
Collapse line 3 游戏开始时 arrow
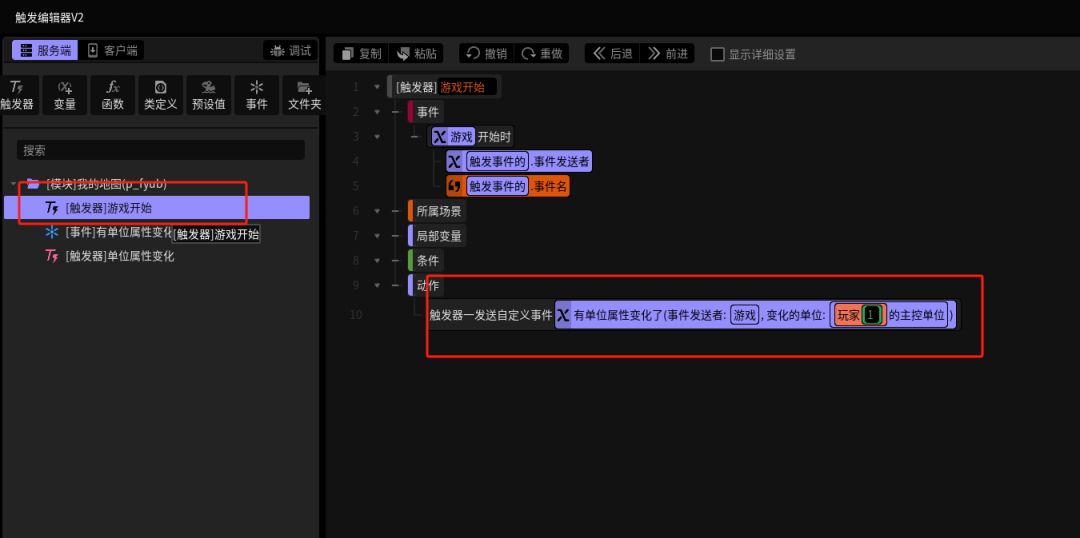coord(377,136)
